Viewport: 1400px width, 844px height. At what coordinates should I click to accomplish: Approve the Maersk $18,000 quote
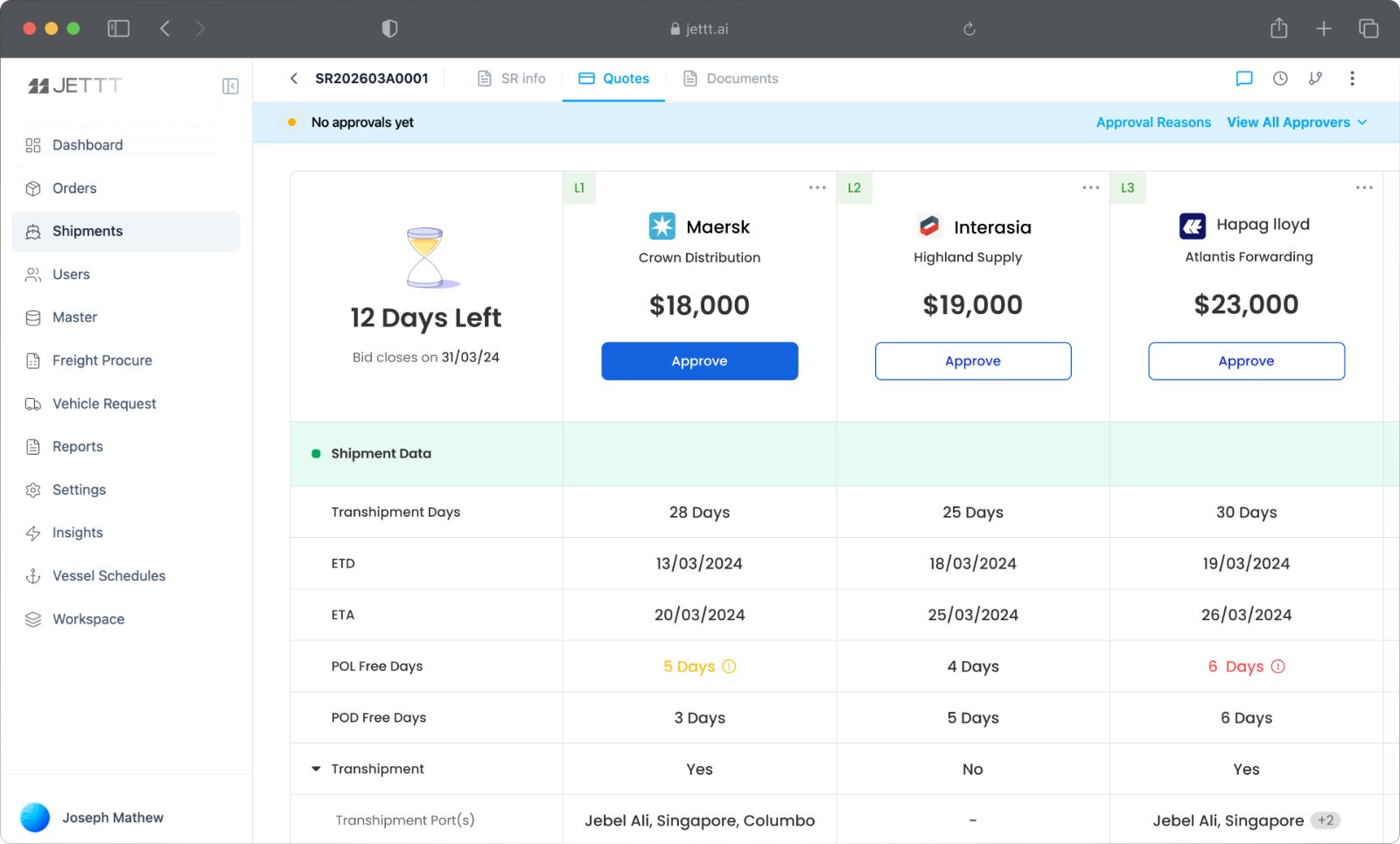(x=700, y=361)
